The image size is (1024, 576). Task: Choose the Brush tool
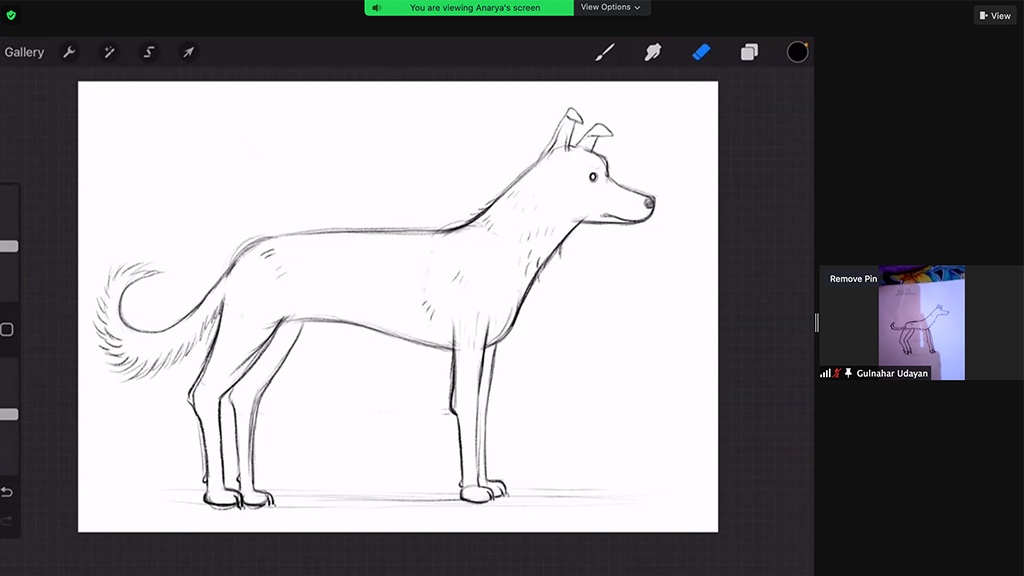point(605,52)
